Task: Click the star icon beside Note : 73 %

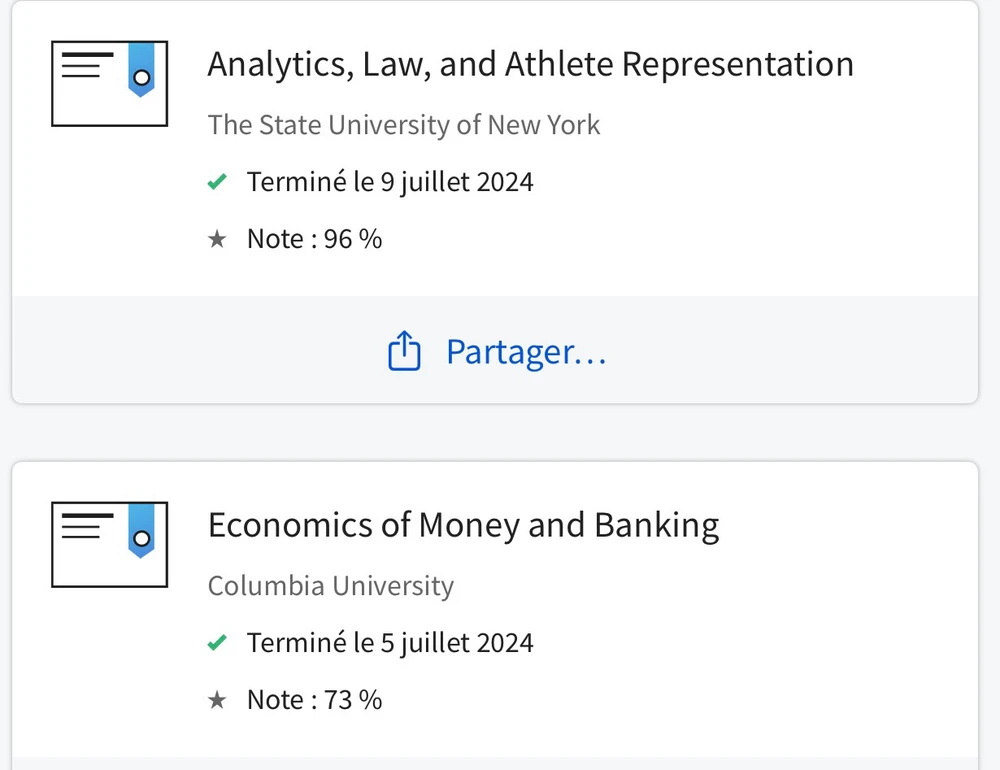Action: tap(217, 700)
